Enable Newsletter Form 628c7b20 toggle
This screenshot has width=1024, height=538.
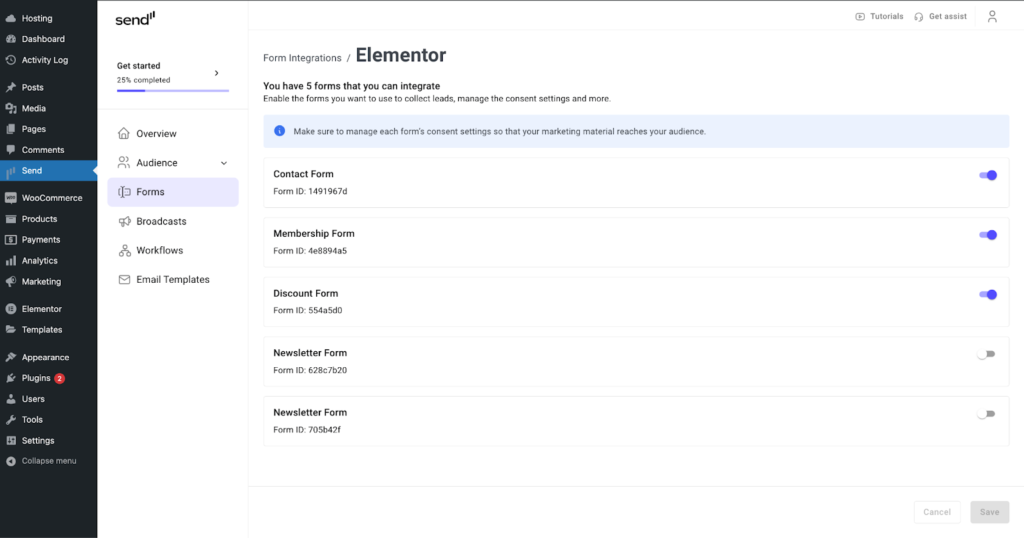986,354
